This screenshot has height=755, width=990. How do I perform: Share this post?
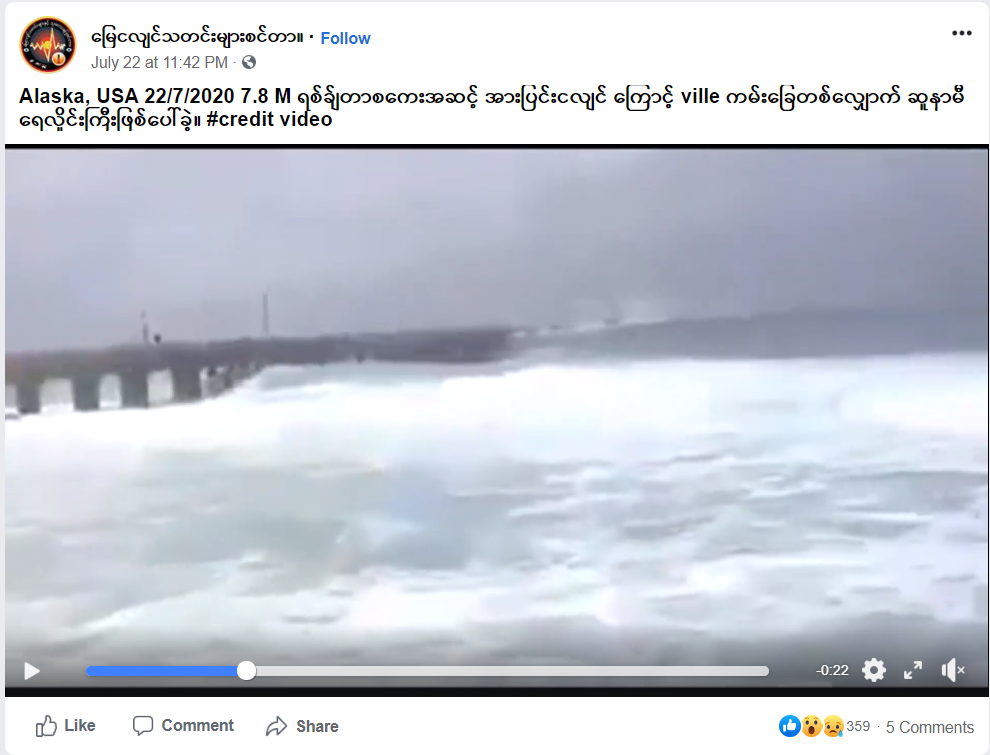point(302,727)
